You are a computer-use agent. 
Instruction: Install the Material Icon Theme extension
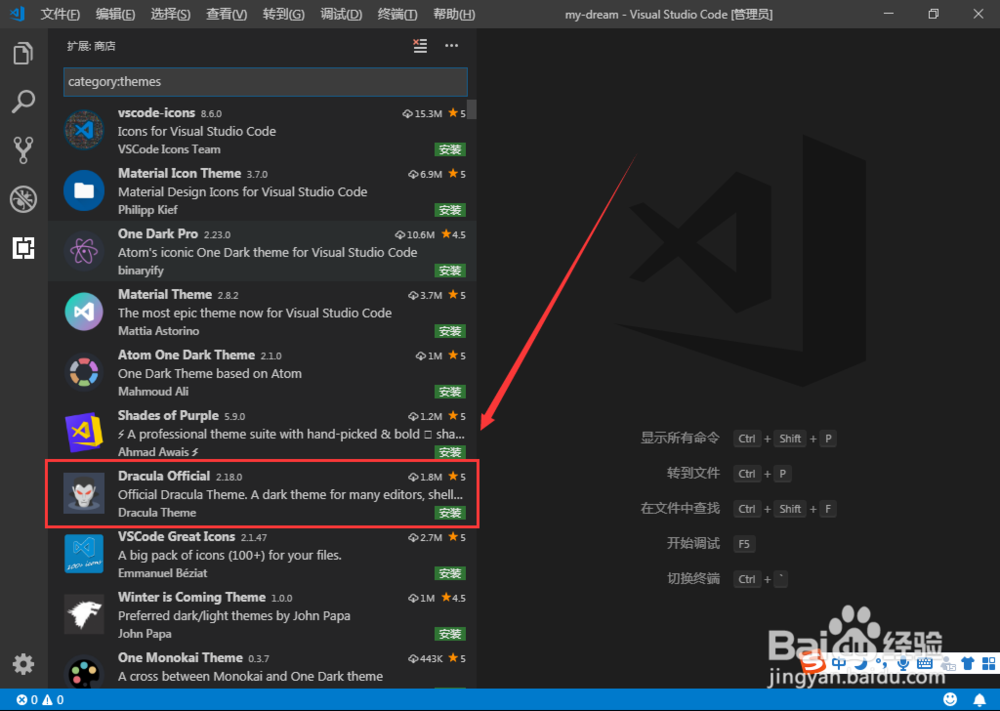[x=450, y=210]
